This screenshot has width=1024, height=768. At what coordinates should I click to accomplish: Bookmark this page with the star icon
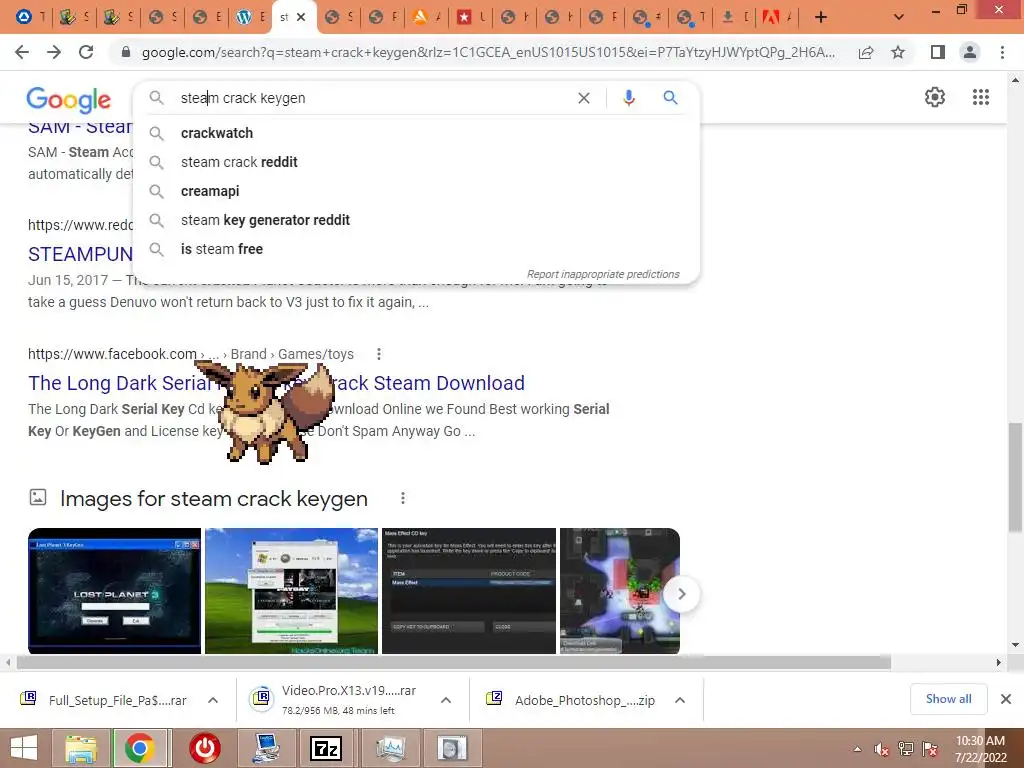(x=898, y=52)
